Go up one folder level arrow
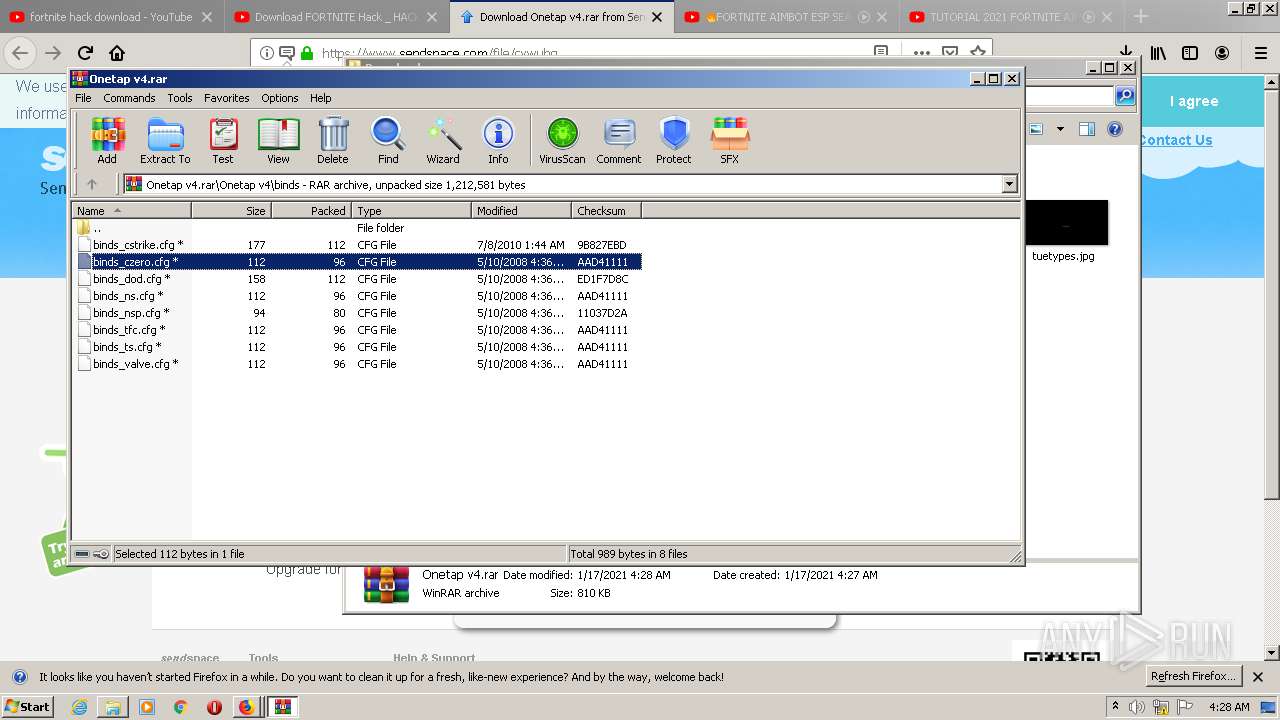Image resolution: width=1280 pixels, height=720 pixels. point(92,184)
